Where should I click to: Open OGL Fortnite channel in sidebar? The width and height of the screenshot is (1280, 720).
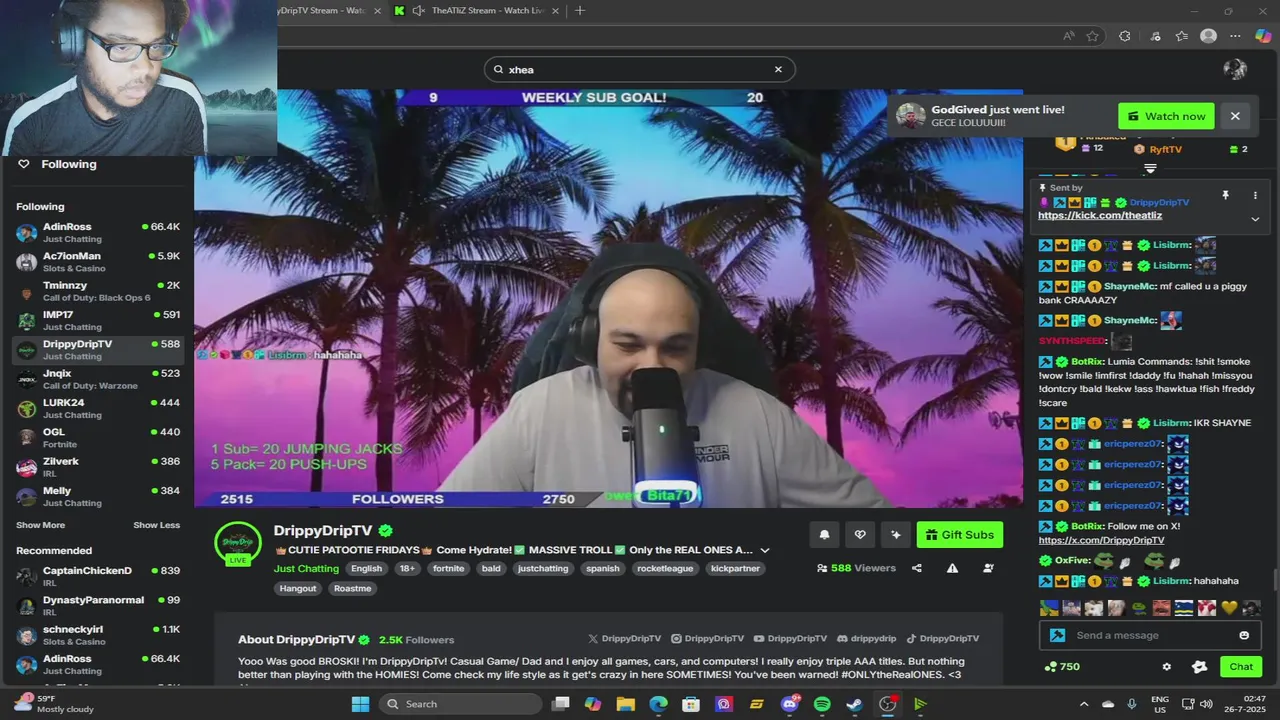click(x=97, y=437)
